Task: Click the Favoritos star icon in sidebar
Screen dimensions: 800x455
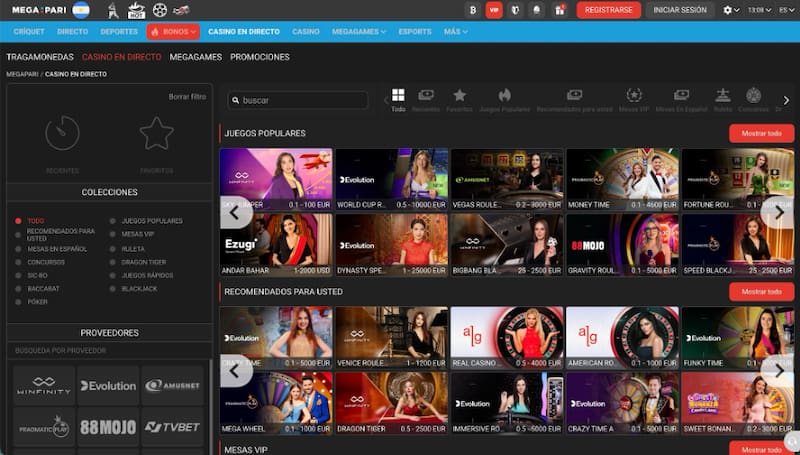Action: point(157,133)
